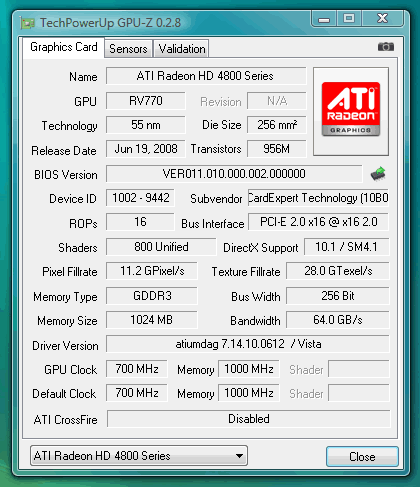Click the Memory Size value 1024 MB

click(152, 320)
